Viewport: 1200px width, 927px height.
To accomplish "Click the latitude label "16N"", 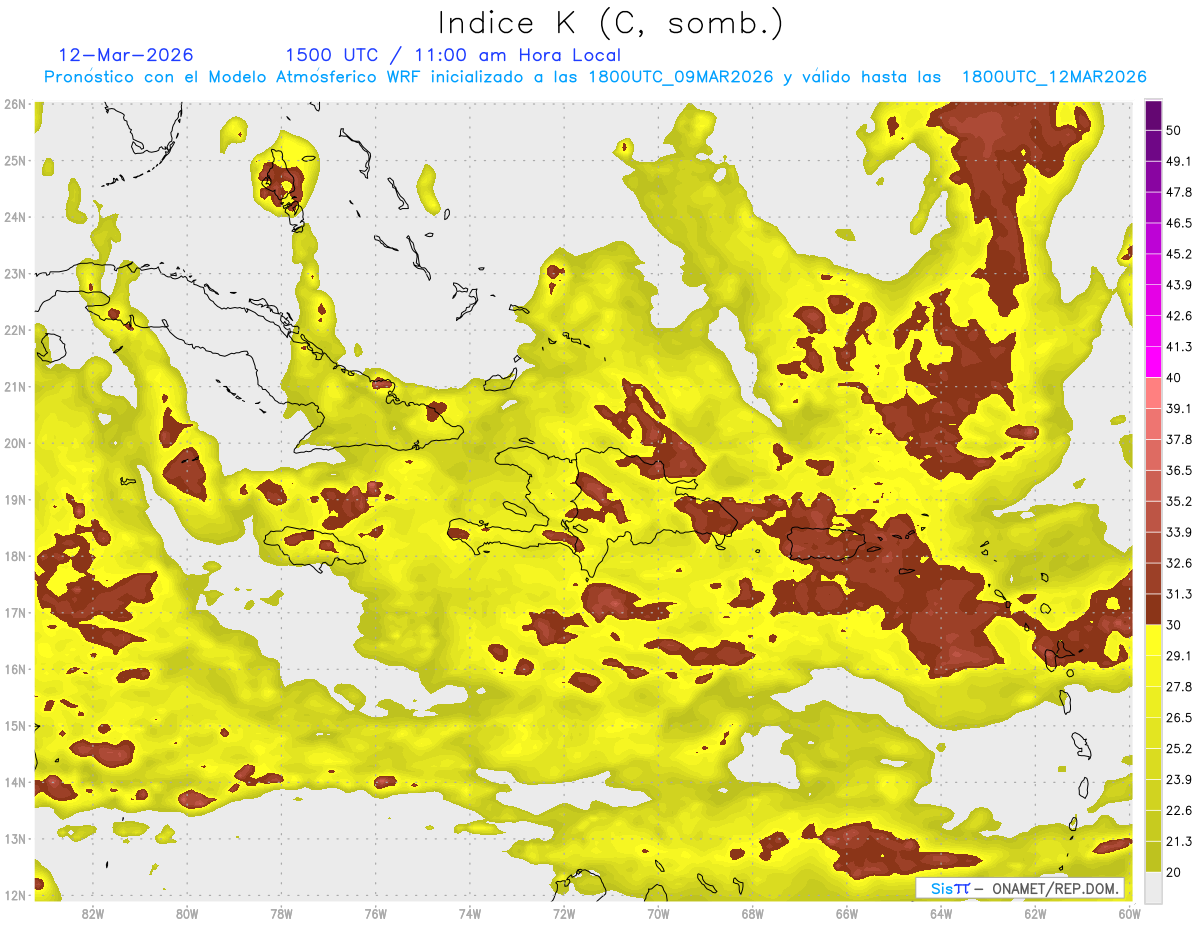I will (15, 669).
